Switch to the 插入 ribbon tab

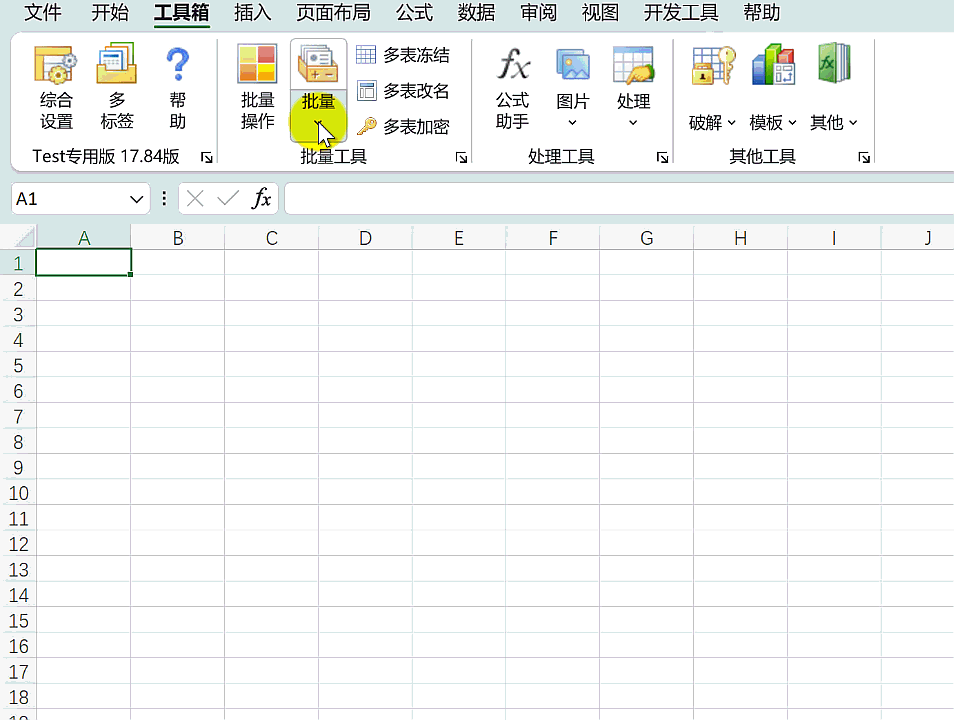pyautogui.click(x=252, y=13)
